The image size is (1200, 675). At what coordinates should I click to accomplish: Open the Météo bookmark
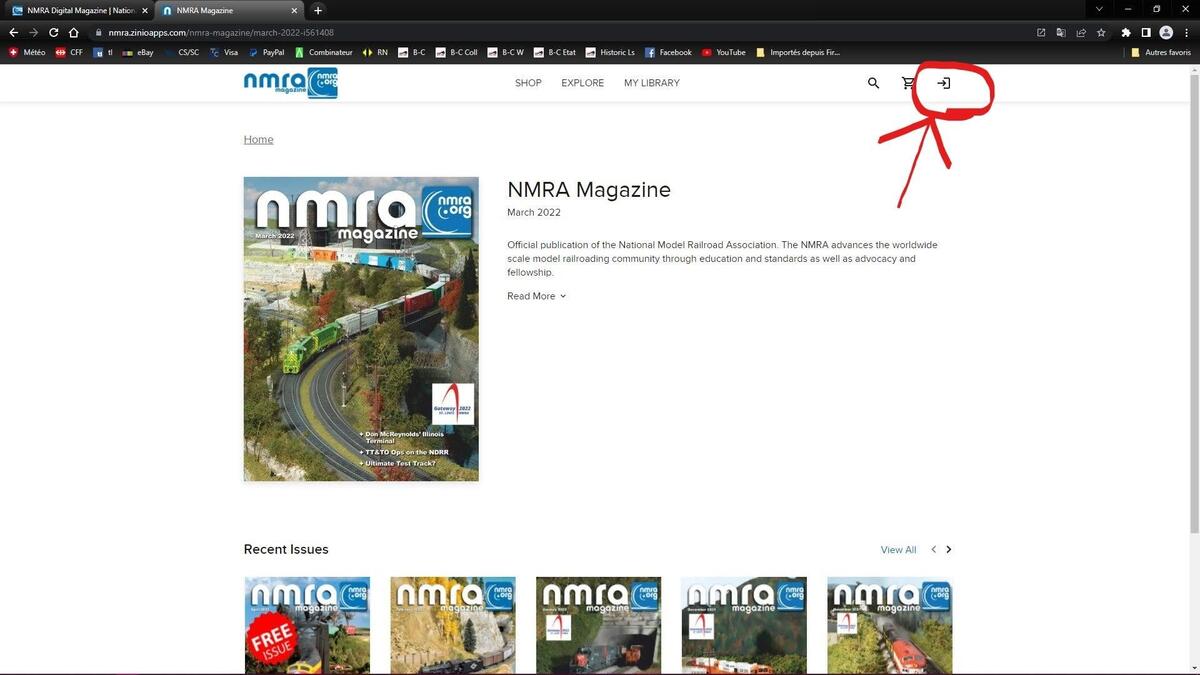[27, 52]
